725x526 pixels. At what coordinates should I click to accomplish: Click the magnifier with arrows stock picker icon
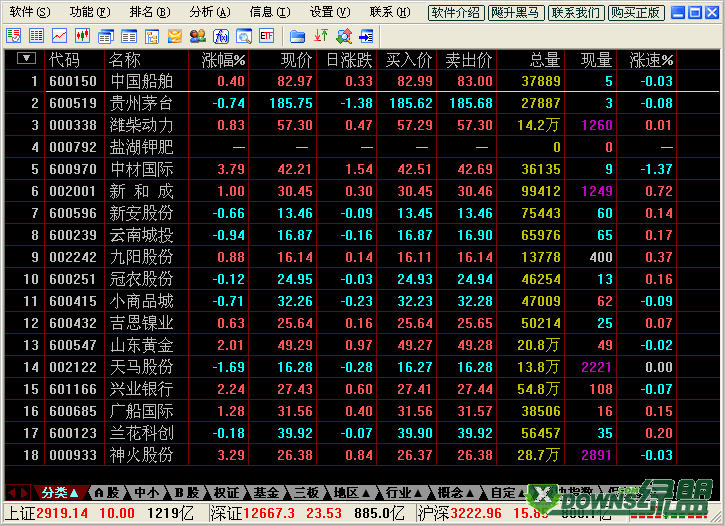[x=344, y=36]
